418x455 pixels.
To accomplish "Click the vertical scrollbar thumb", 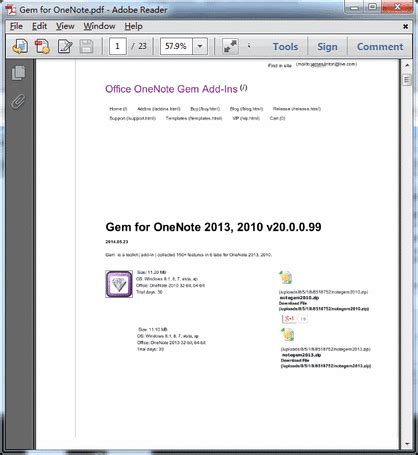I will click(407, 80).
